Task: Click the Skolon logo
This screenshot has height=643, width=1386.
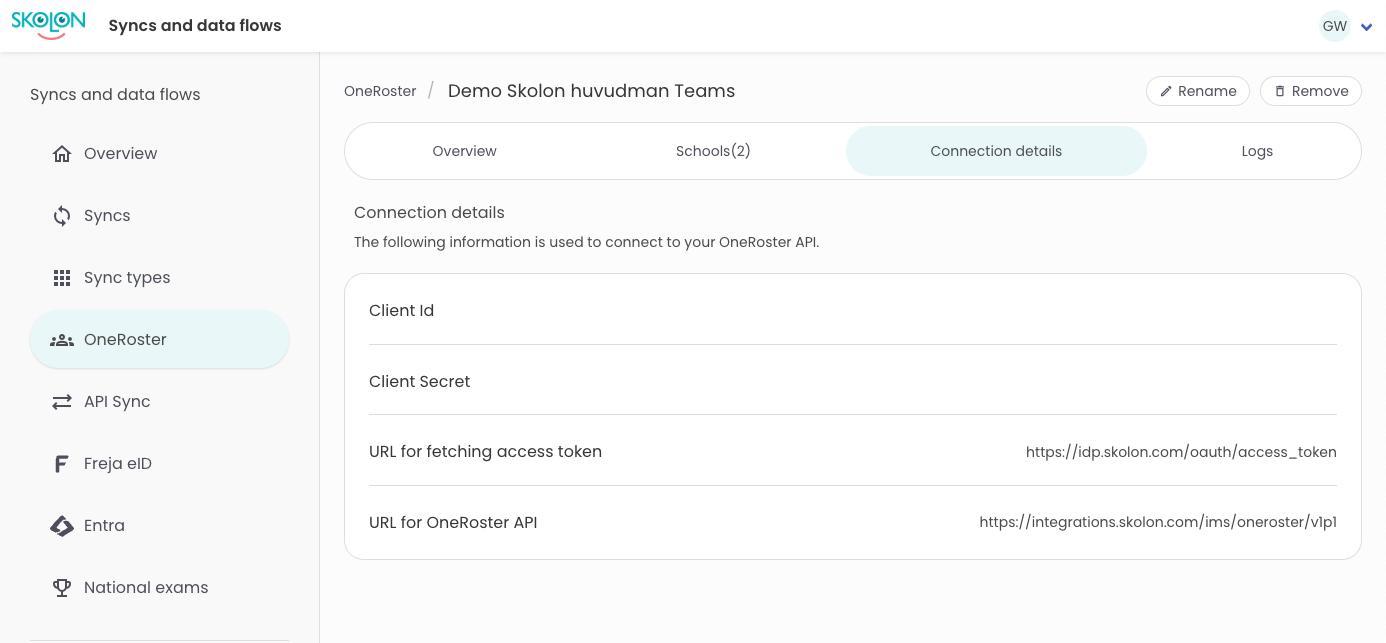Action: [x=48, y=25]
